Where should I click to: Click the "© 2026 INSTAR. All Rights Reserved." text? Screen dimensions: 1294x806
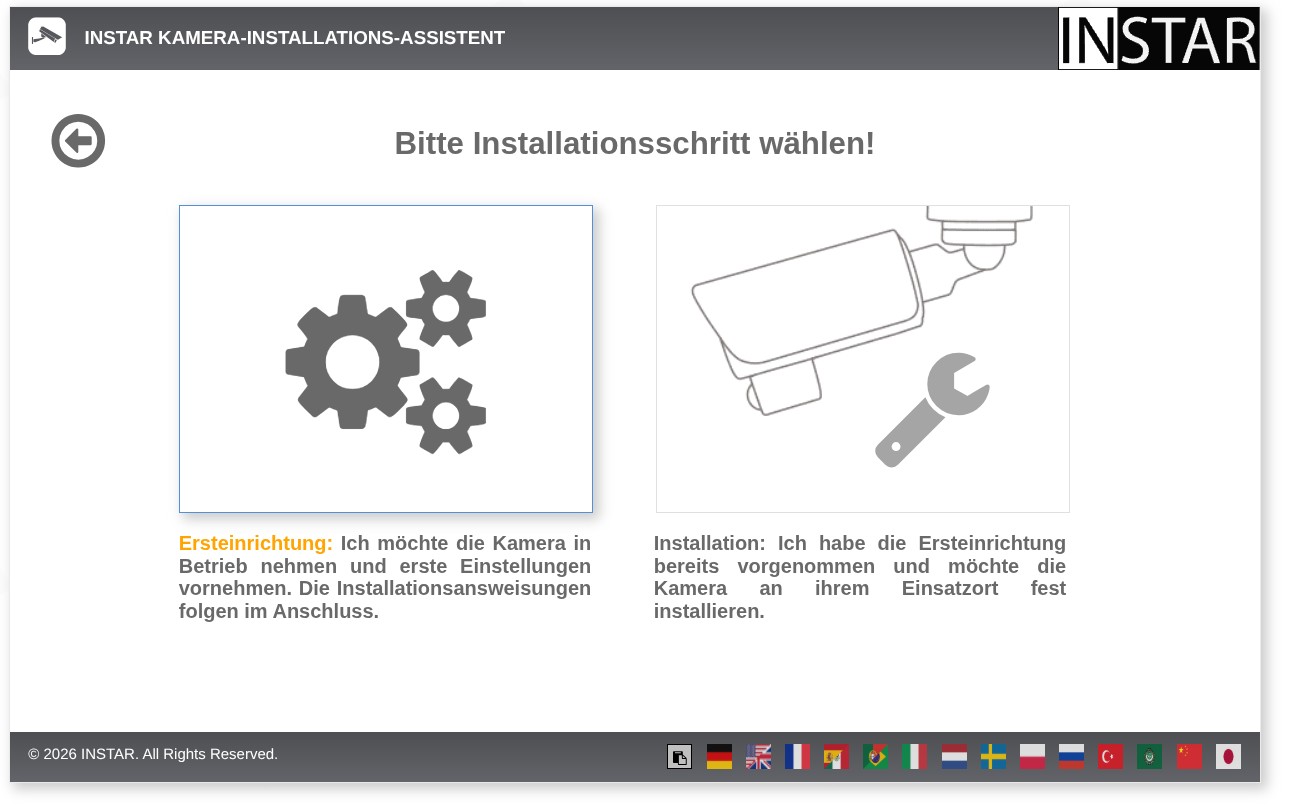(153, 754)
